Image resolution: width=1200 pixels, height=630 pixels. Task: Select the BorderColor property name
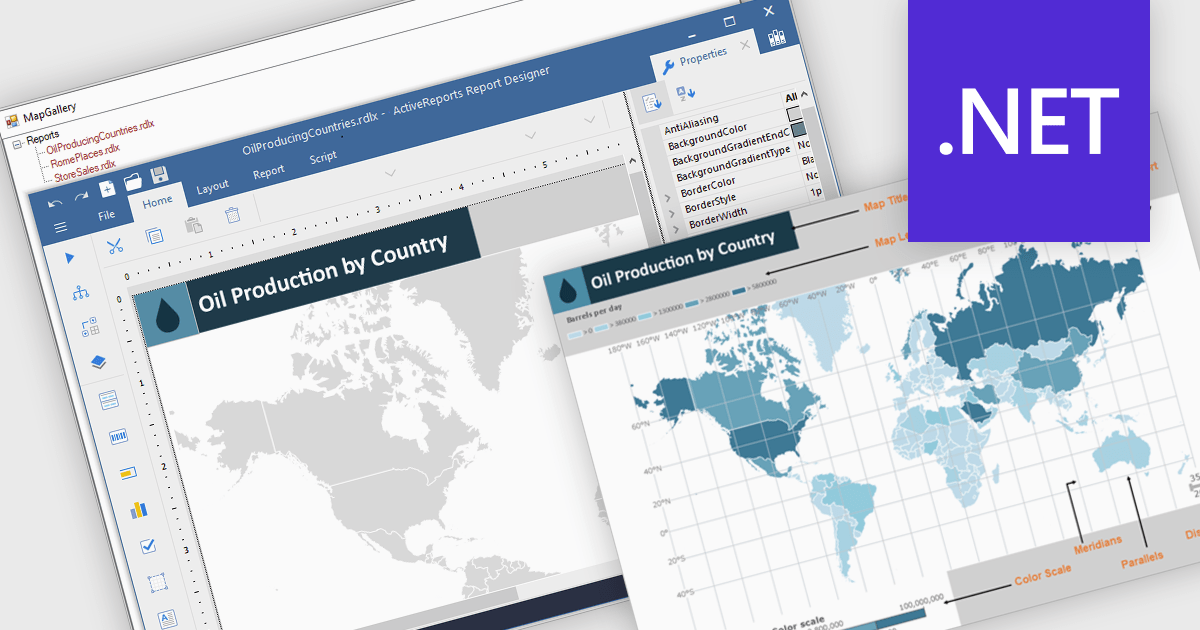(708, 187)
